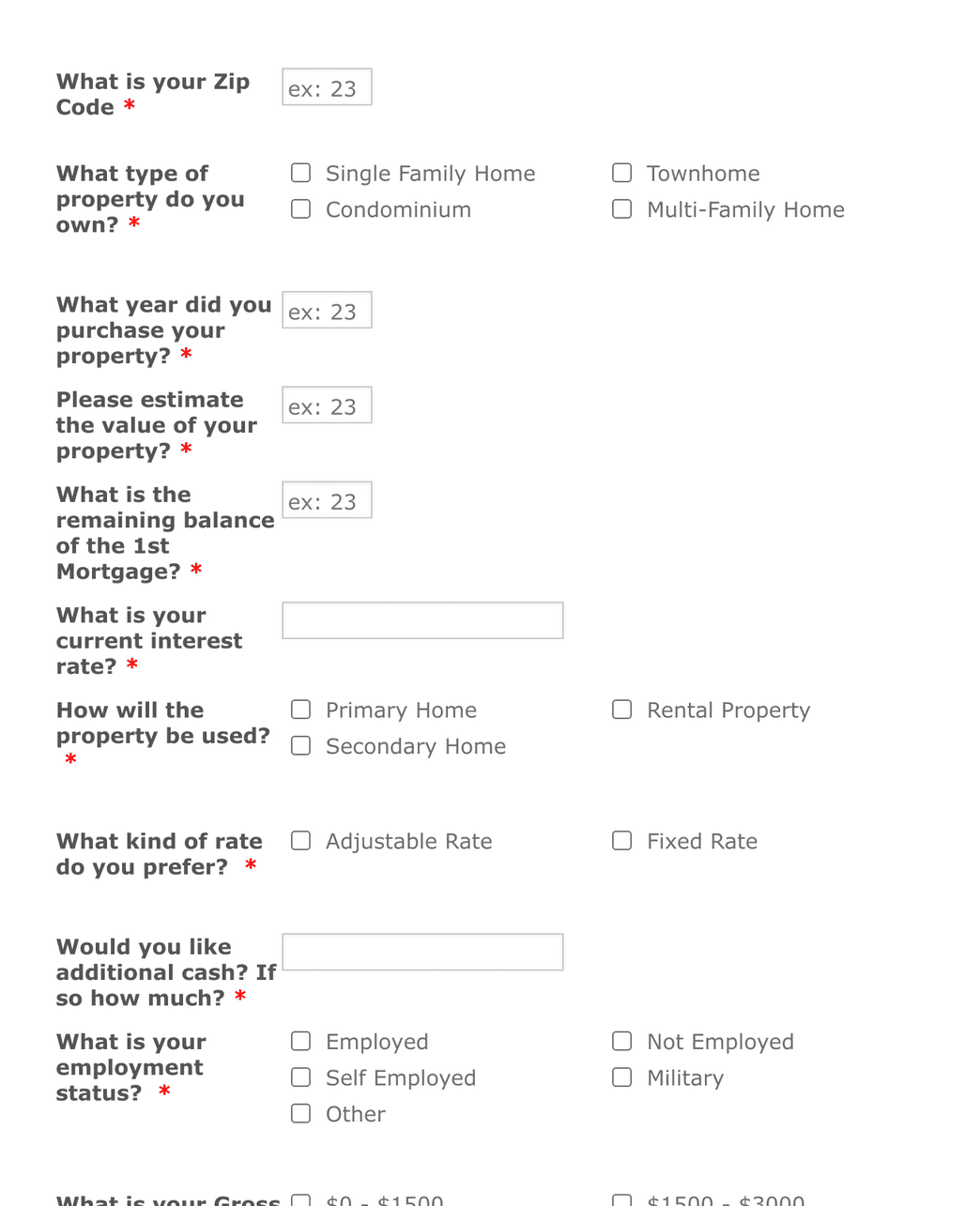
Task: Select Military employment status
Action: pyautogui.click(x=621, y=1076)
